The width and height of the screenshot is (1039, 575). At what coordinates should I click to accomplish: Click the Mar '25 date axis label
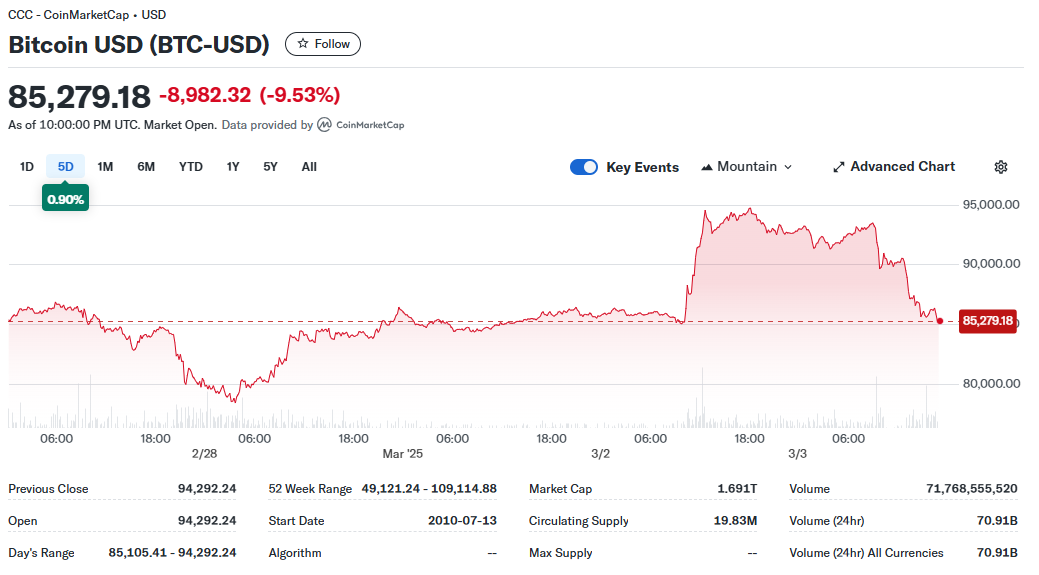402,454
